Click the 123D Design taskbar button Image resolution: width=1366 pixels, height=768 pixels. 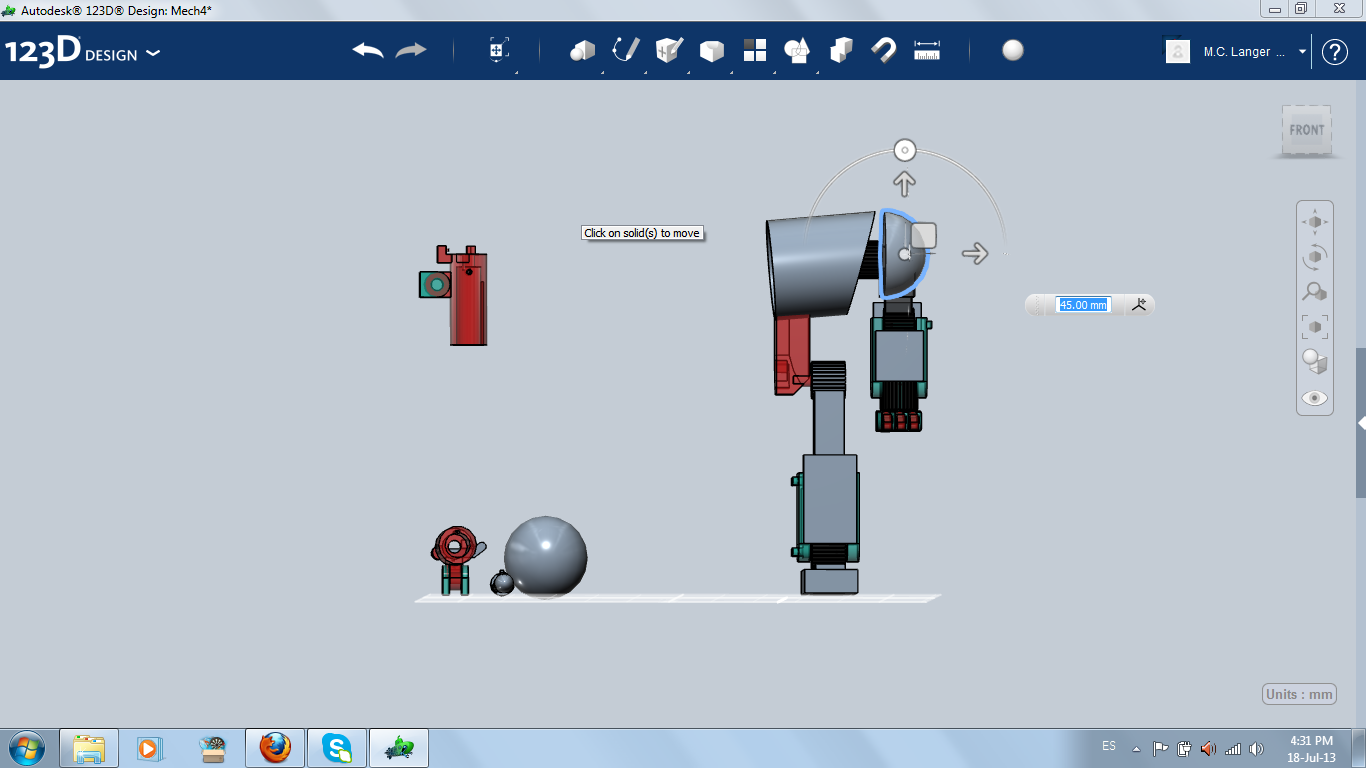click(x=400, y=747)
